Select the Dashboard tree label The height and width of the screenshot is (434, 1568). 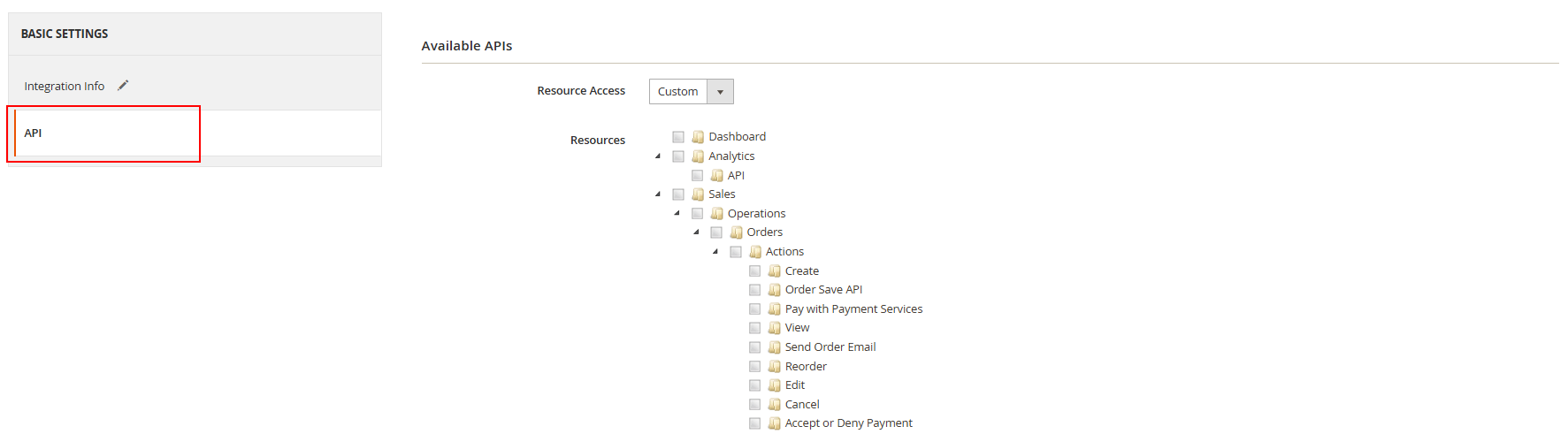coord(737,137)
